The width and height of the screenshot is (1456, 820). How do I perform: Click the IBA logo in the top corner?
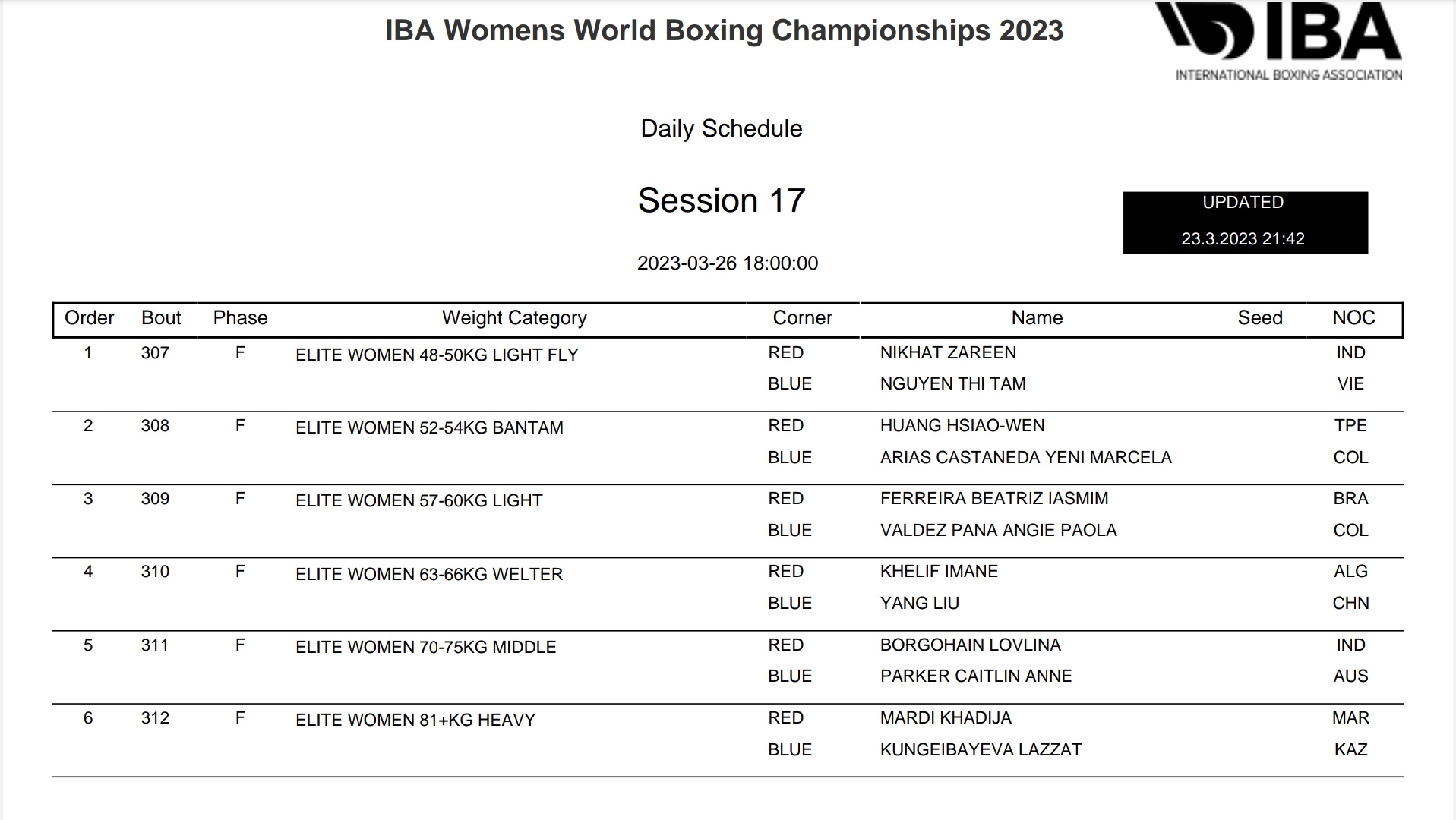[x=1279, y=41]
